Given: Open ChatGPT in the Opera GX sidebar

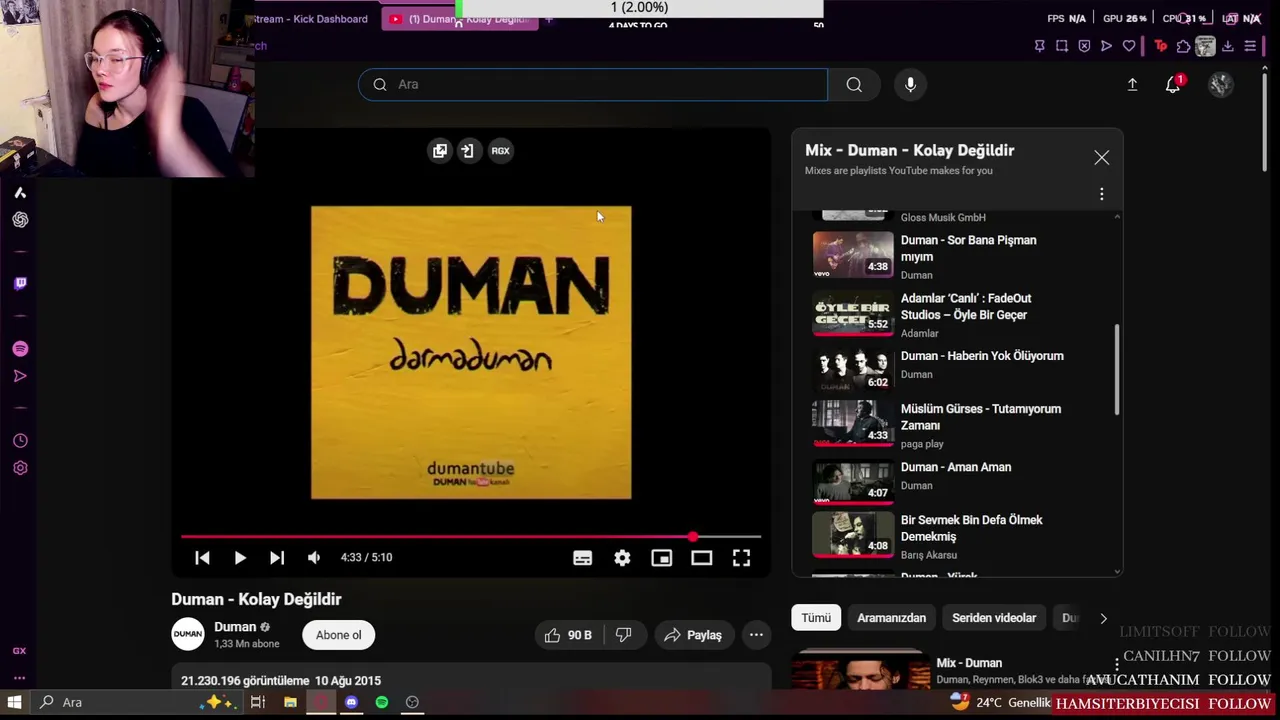Looking at the screenshot, I should [20, 220].
